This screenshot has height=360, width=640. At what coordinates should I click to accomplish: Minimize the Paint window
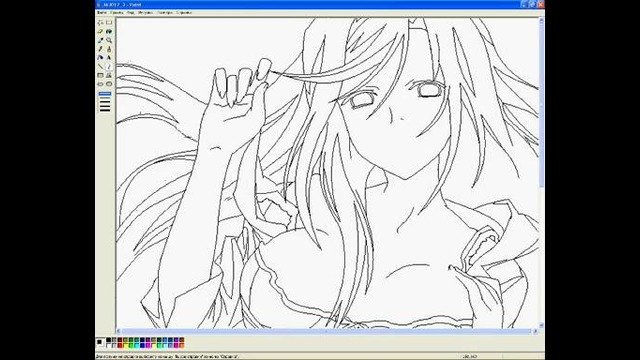(x=524, y=4)
